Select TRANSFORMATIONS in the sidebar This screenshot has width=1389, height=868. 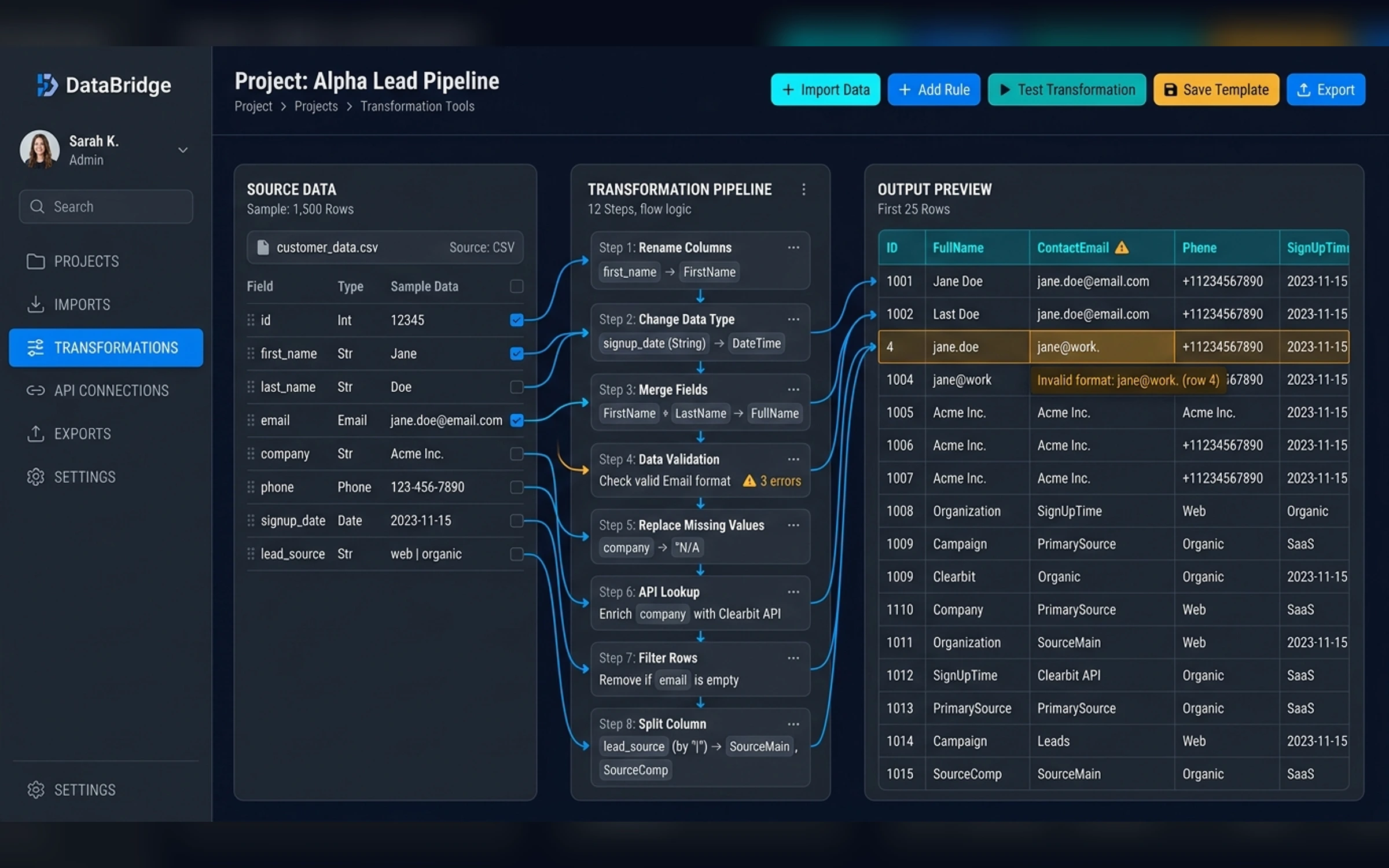coord(106,348)
